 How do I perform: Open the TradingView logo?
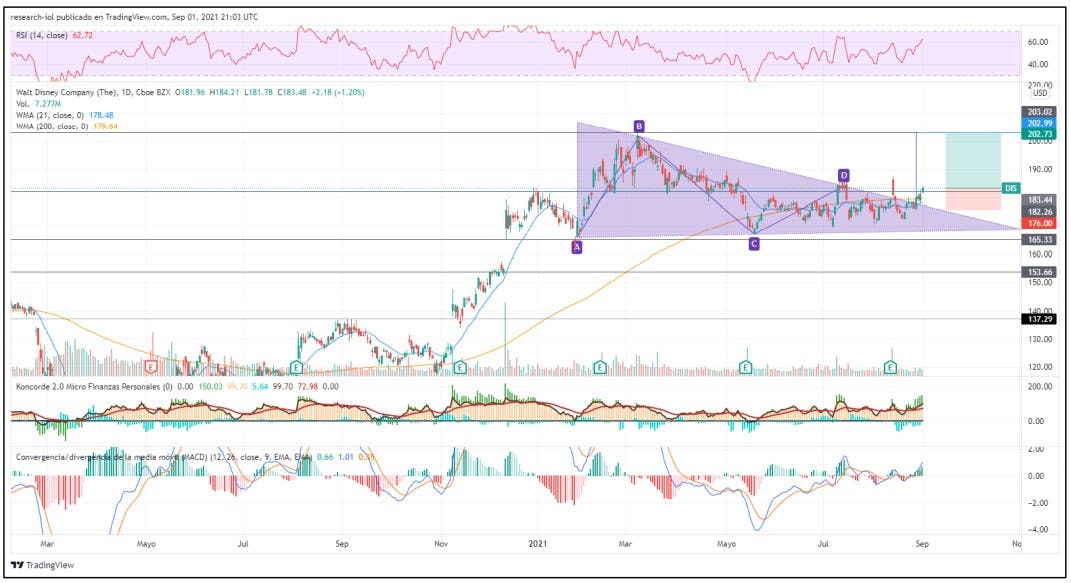[42, 565]
